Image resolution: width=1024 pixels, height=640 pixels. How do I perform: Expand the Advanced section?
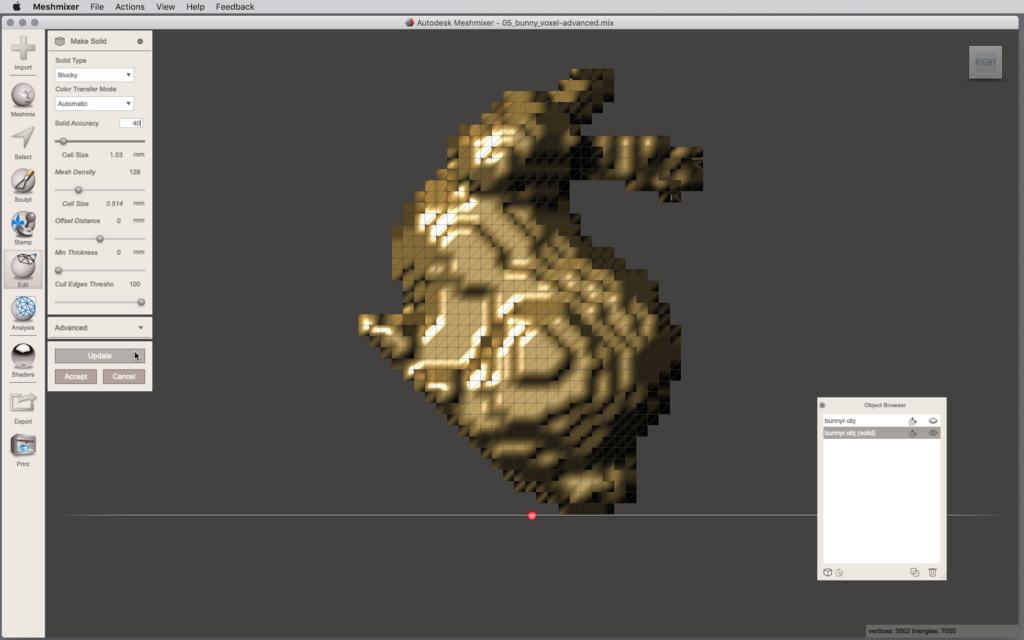point(99,328)
